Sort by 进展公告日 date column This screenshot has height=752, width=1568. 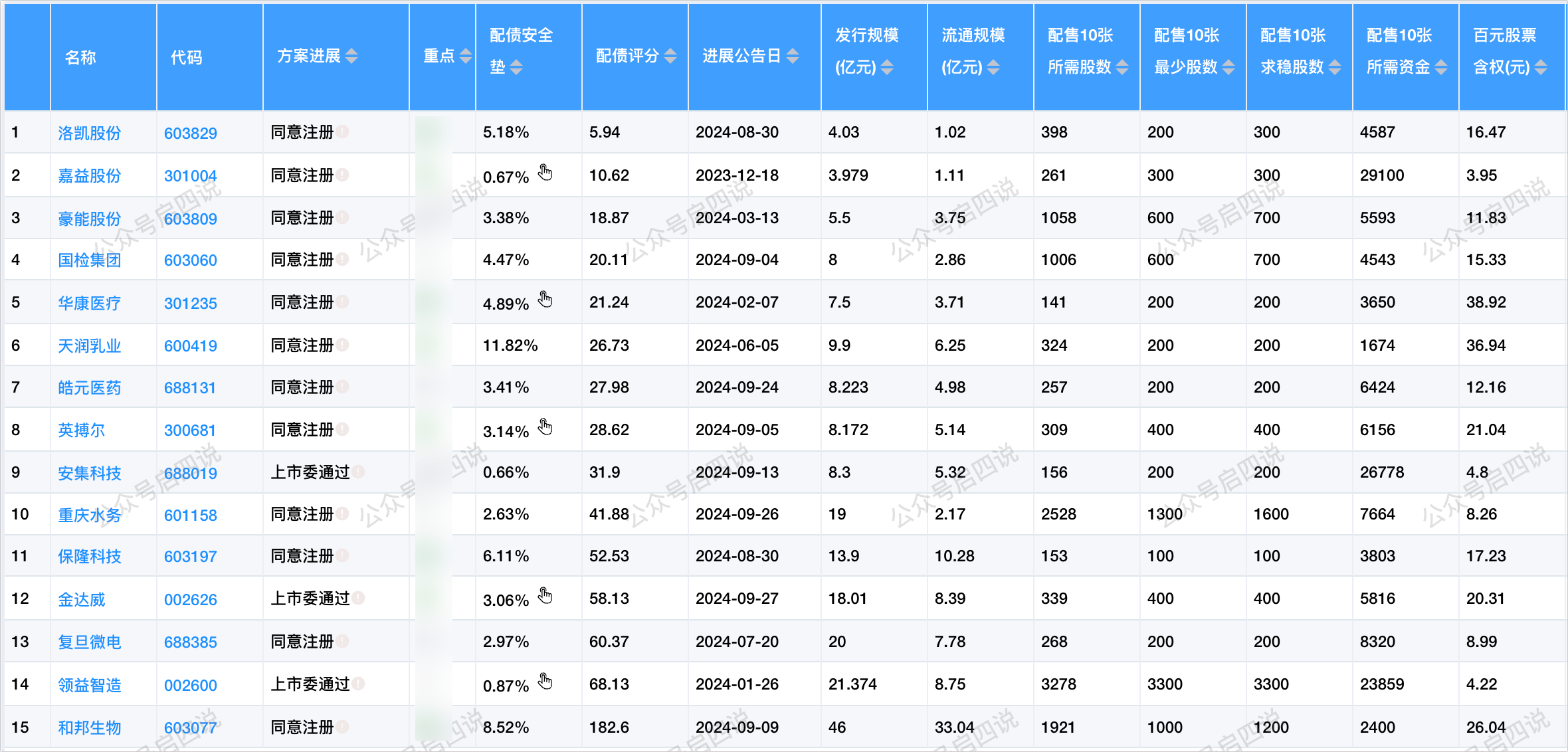click(793, 56)
